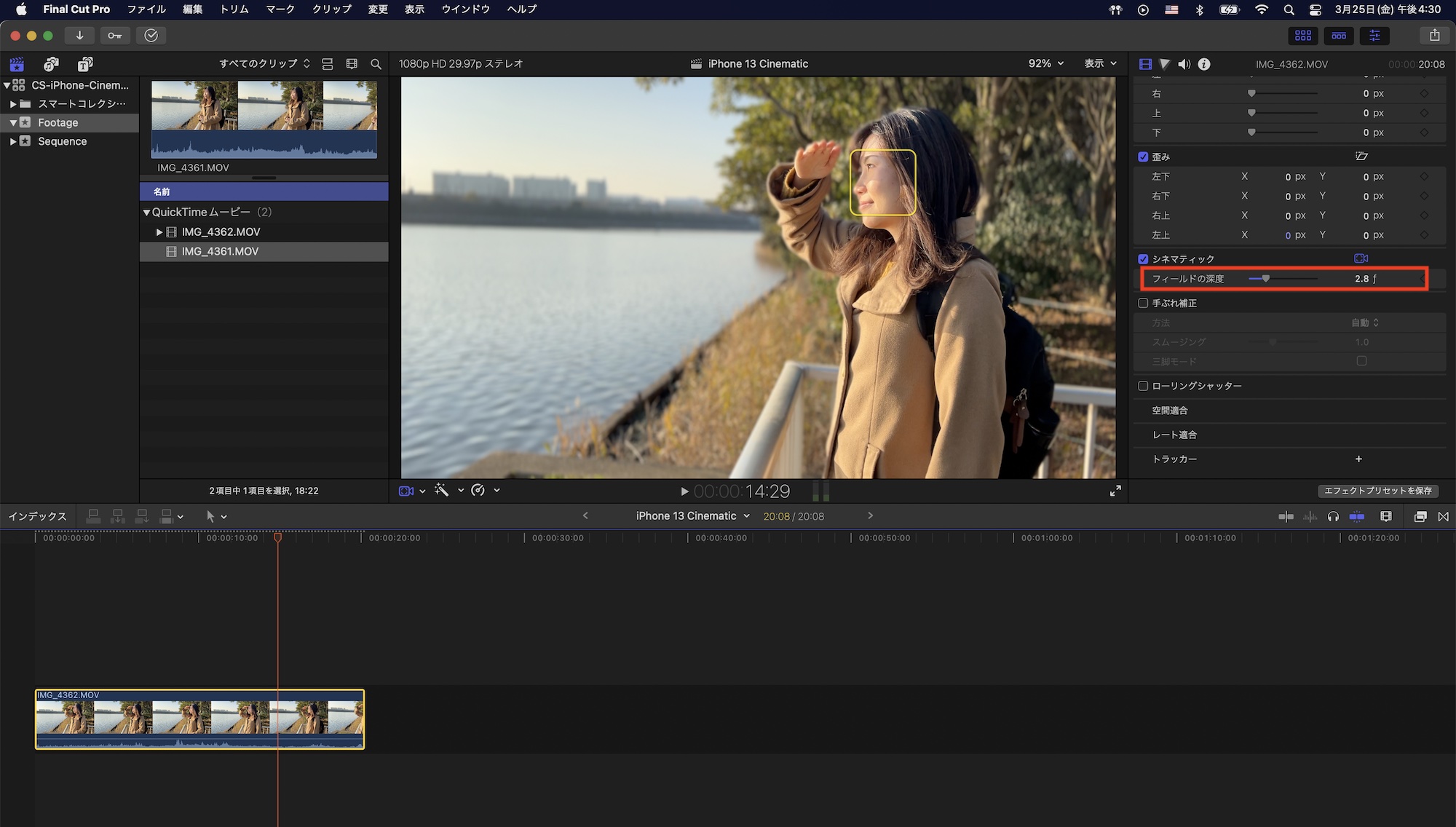Open the クリップ menu

coord(331,9)
